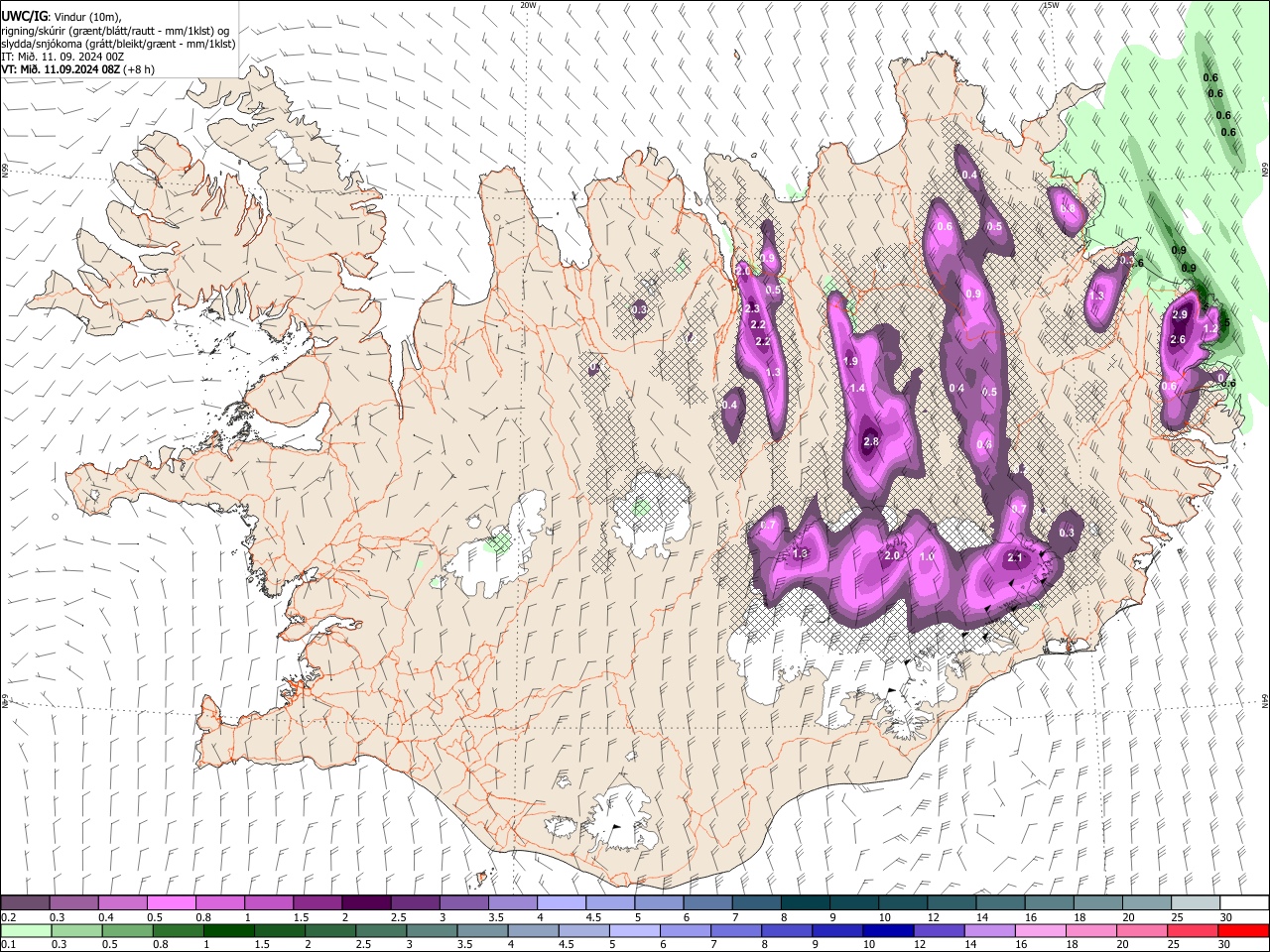Click the snow scale swatch between 1.5 and 2
The width and height of the screenshot is (1270, 952).
click(x=317, y=903)
